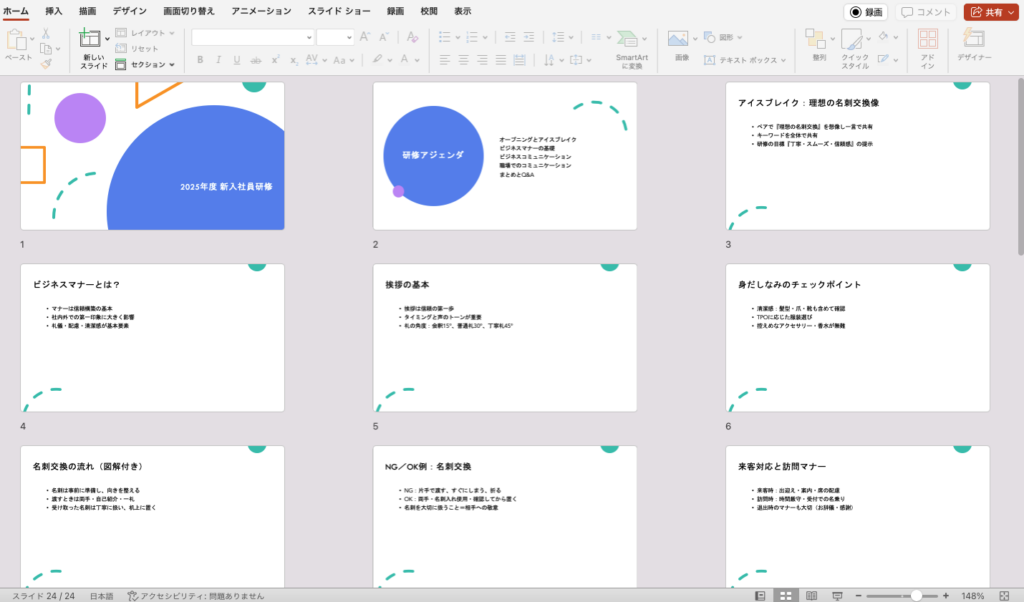Image resolution: width=1024 pixels, height=602 pixels.
Task: Click the New Slide (新しいスライド) icon
Action: click(x=90, y=39)
